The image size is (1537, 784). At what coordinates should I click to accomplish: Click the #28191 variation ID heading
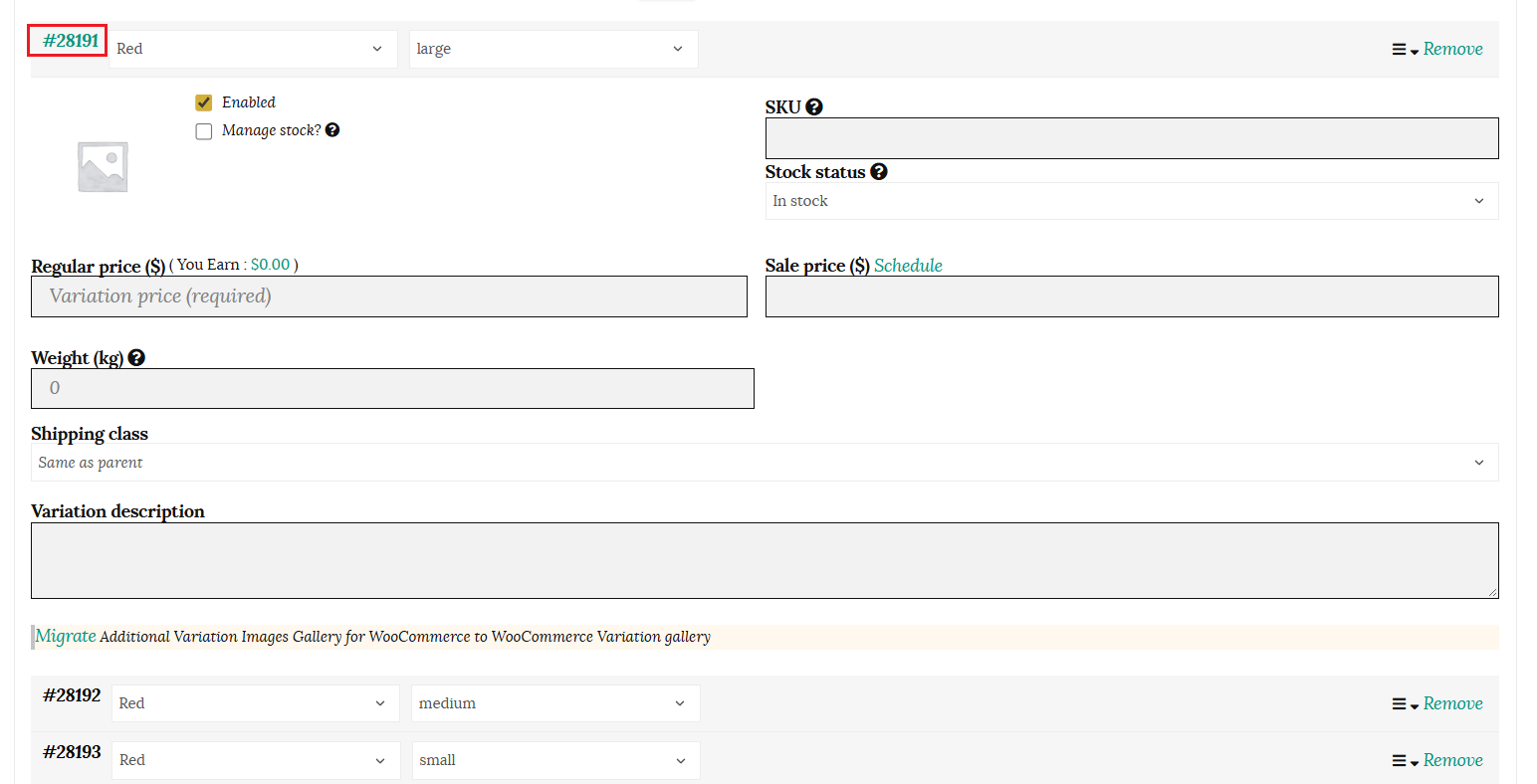[71, 41]
